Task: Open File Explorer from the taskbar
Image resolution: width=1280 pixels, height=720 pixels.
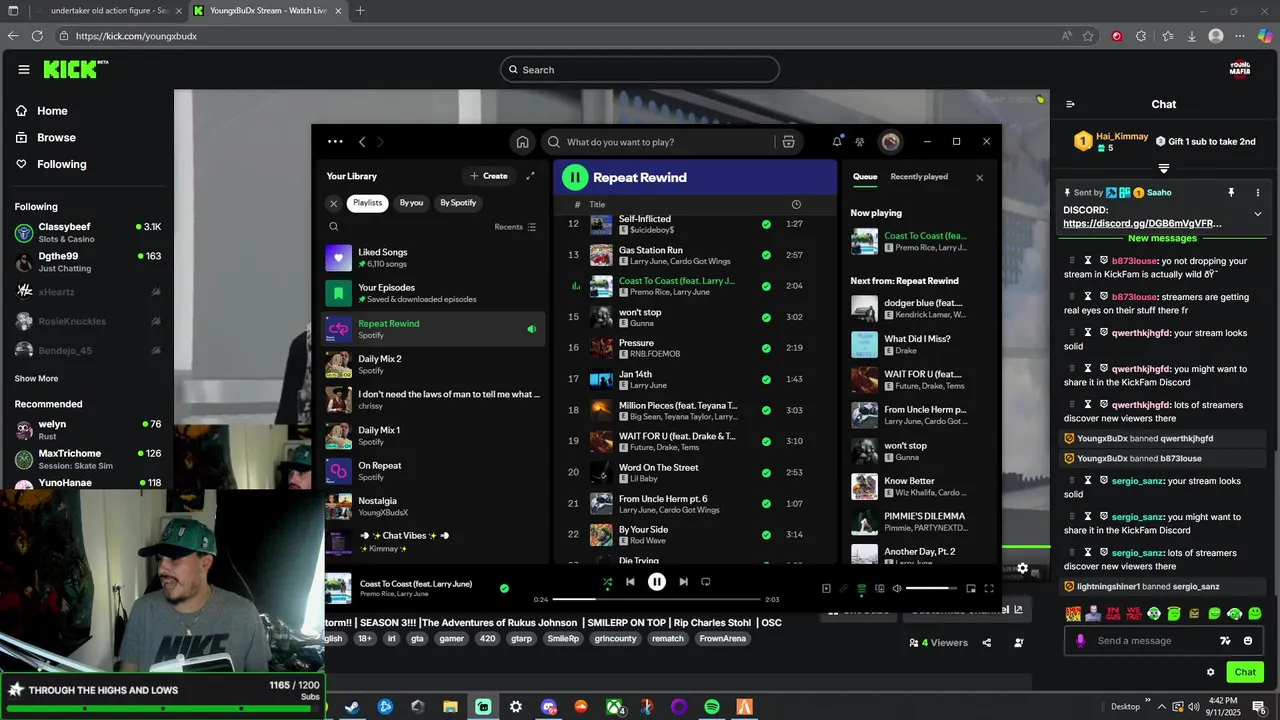Action: (x=450, y=707)
